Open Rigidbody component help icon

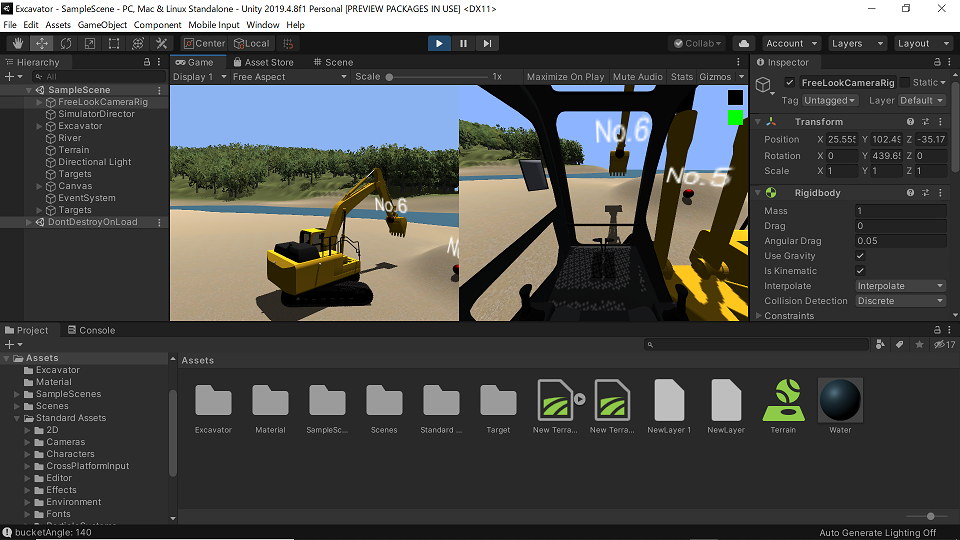pos(910,193)
